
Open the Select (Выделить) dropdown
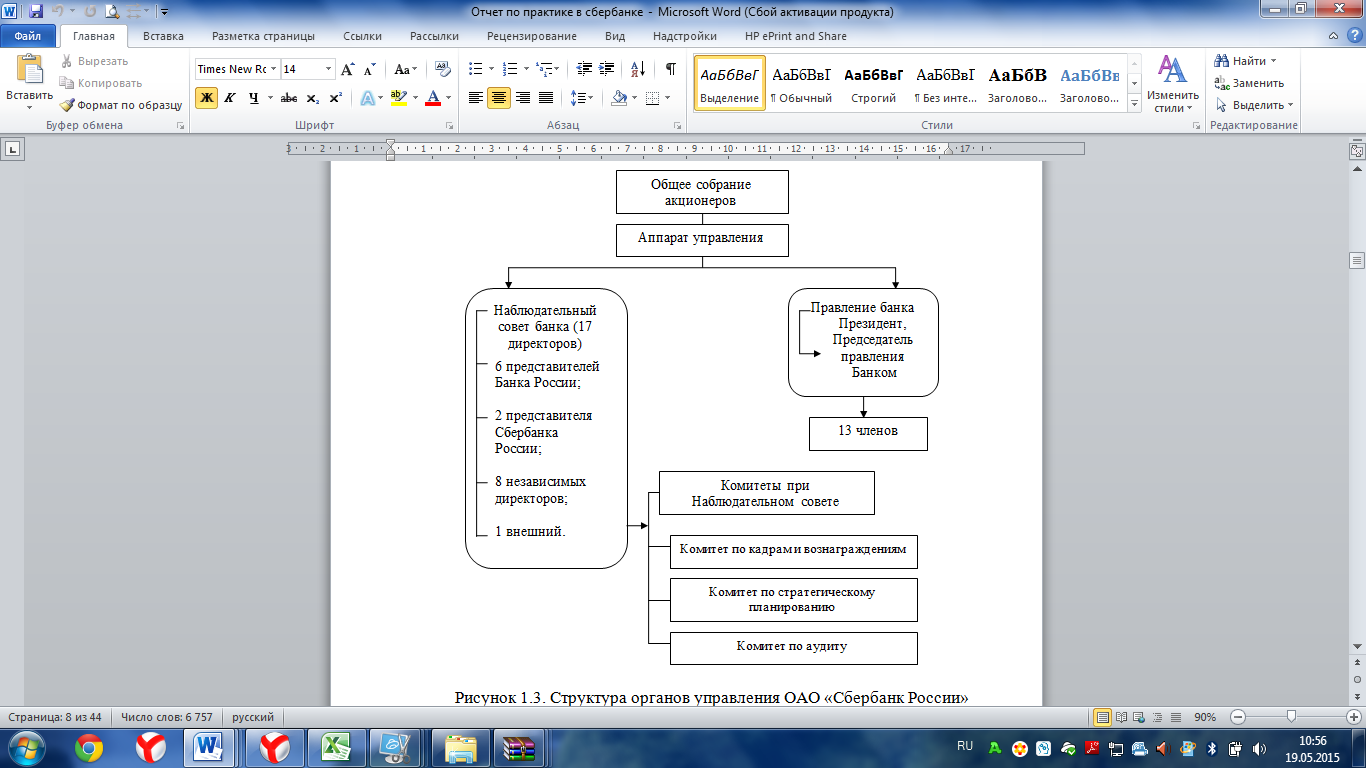coord(1254,105)
